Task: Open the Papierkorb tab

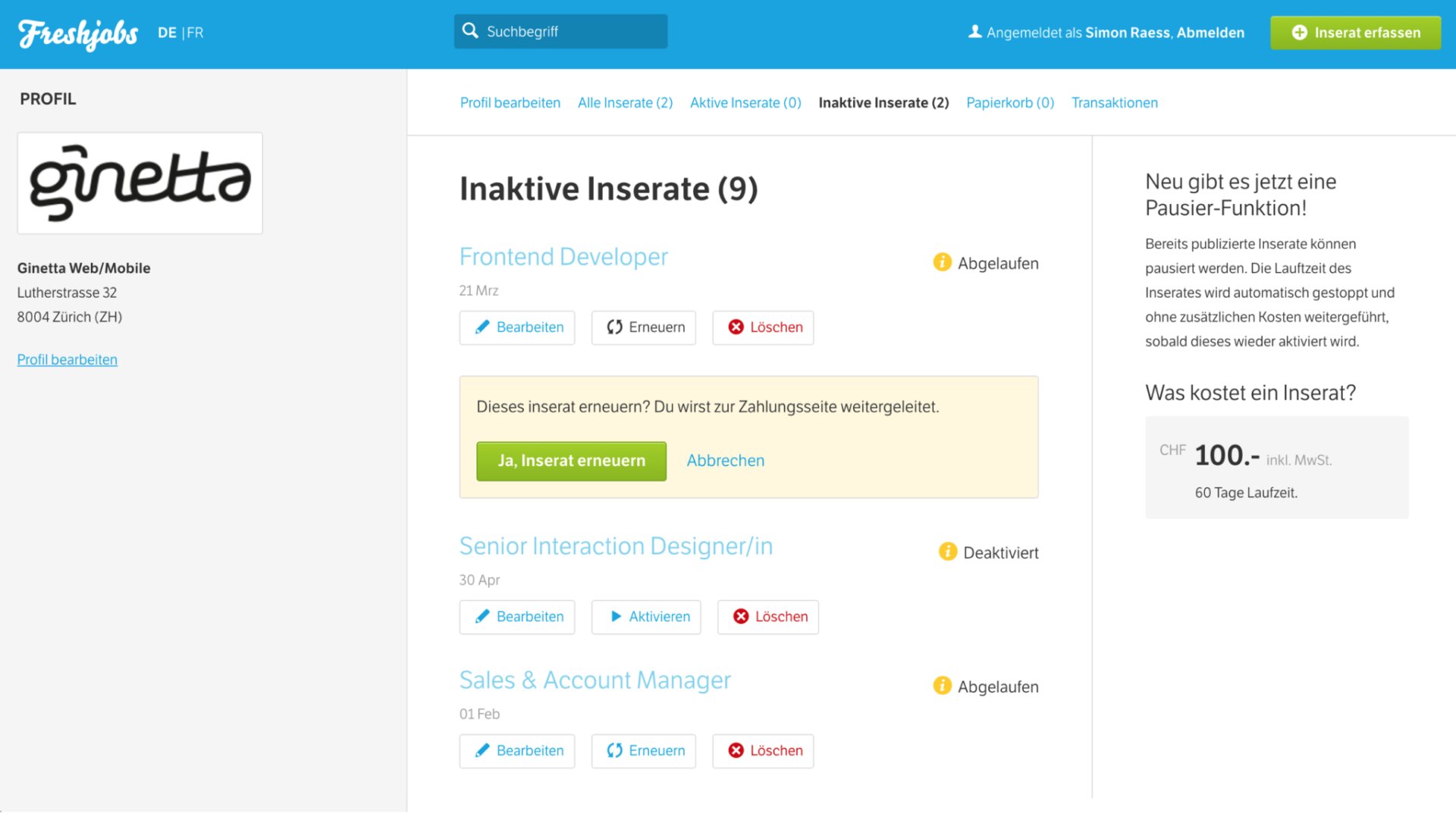Action: [x=1009, y=102]
